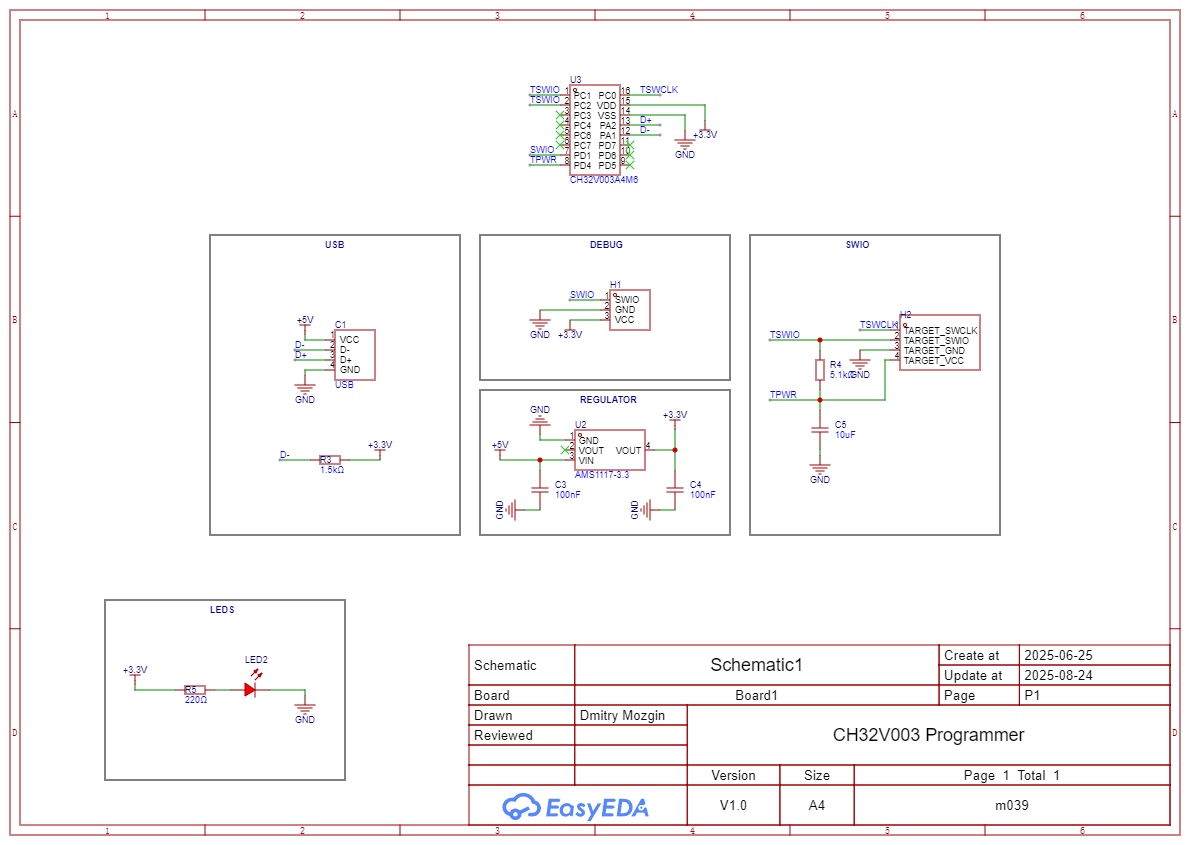Click the D- net label at U3 pin 12
The width and height of the screenshot is (1190, 845).
(645, 130)
